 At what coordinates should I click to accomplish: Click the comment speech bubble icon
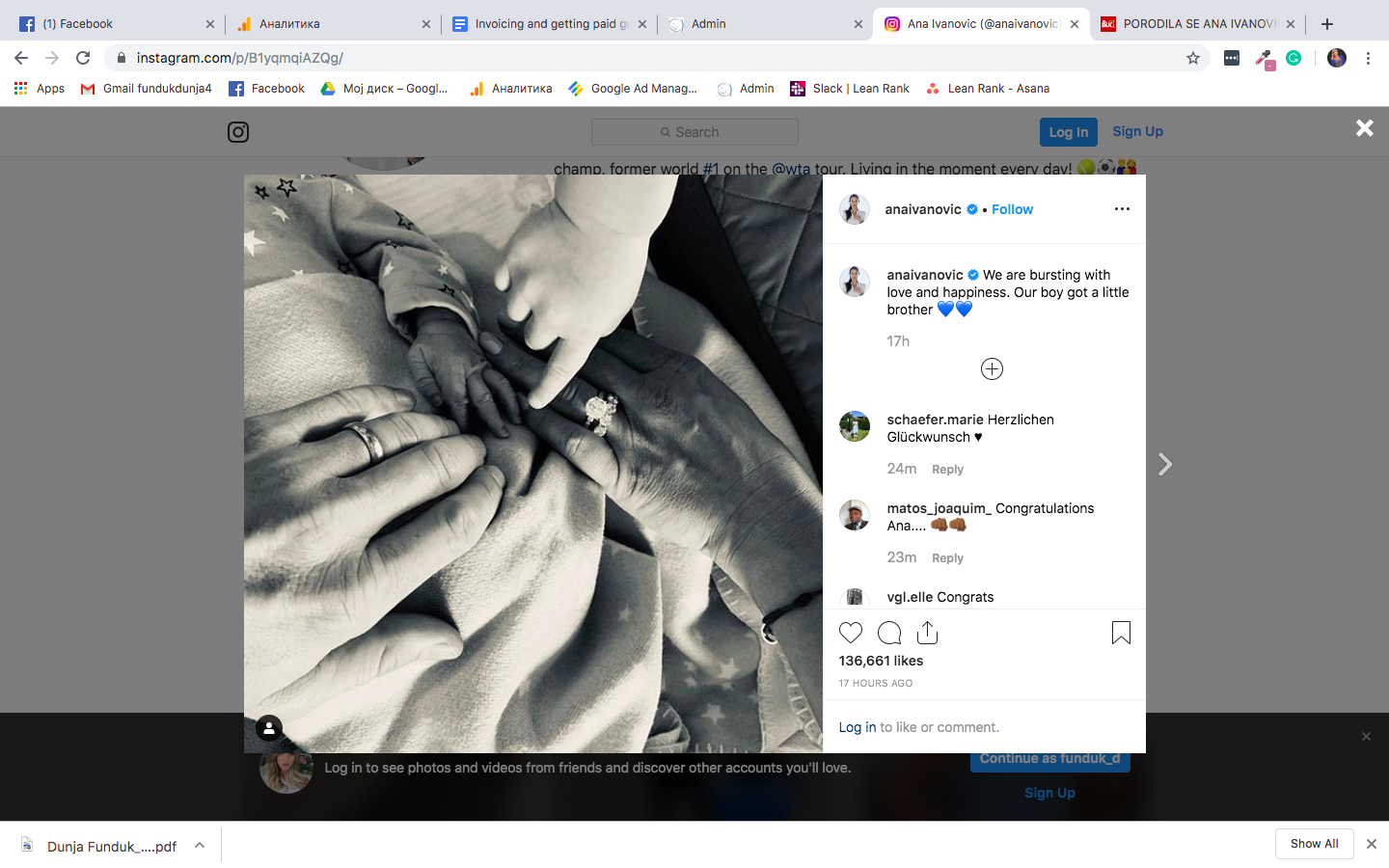(x=889, y=633)
